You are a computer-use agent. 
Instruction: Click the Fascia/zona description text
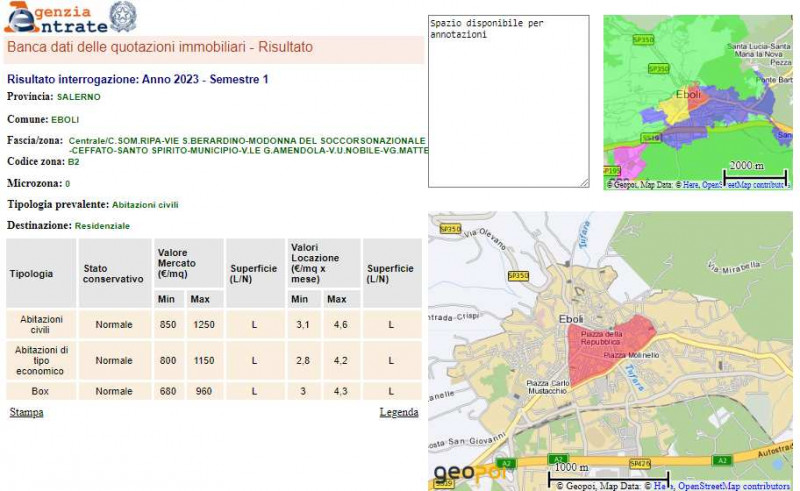(x=248, y=145)
